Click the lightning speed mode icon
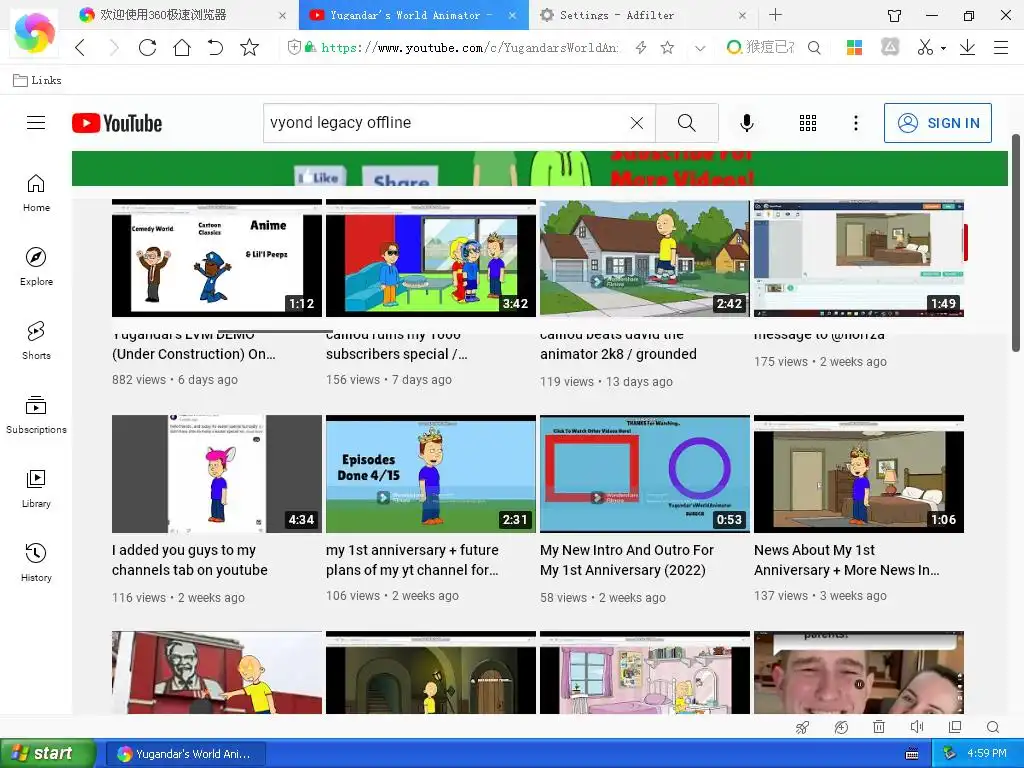 pos(641,47)
